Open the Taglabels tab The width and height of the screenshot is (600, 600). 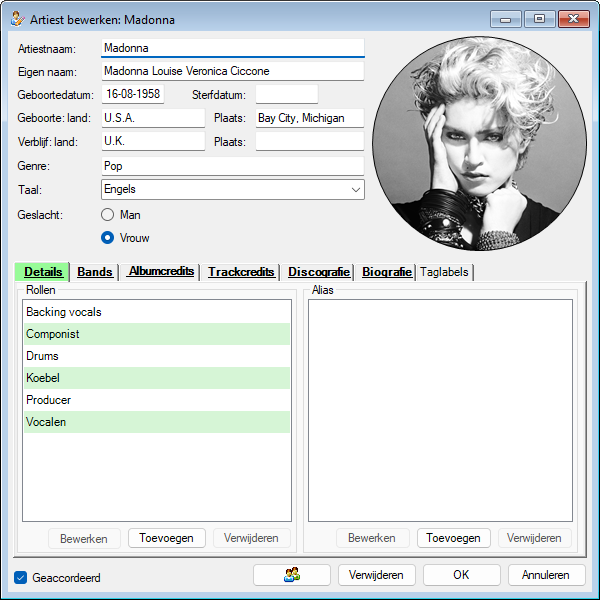pos(444,272)
